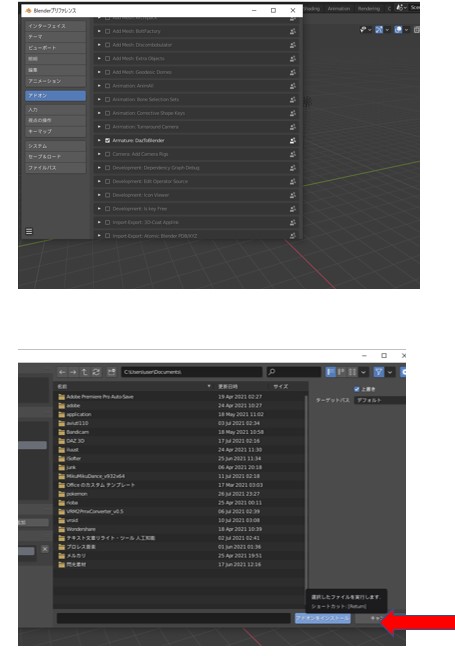Enable the Camera: Add Camera Rigs add-on

tap(107, 154)
